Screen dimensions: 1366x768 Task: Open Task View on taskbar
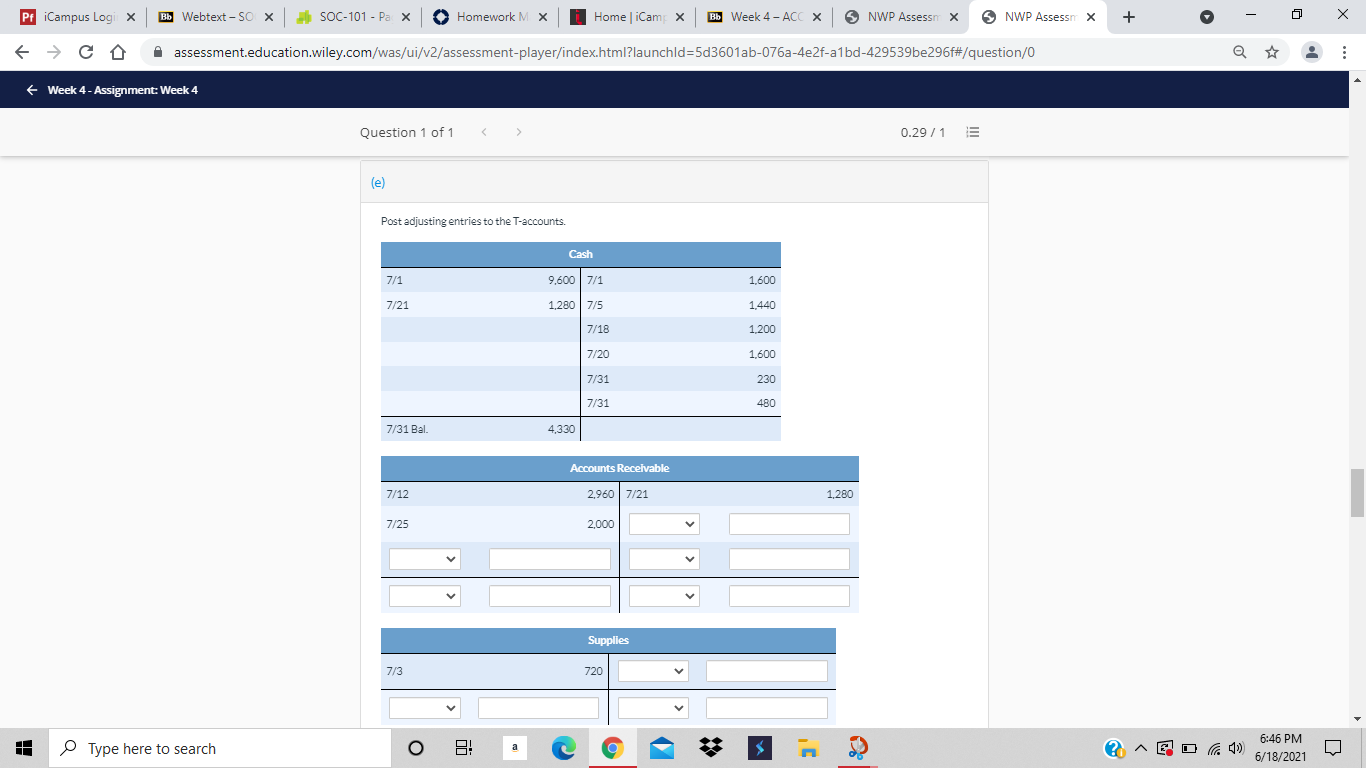coord(465,749)
